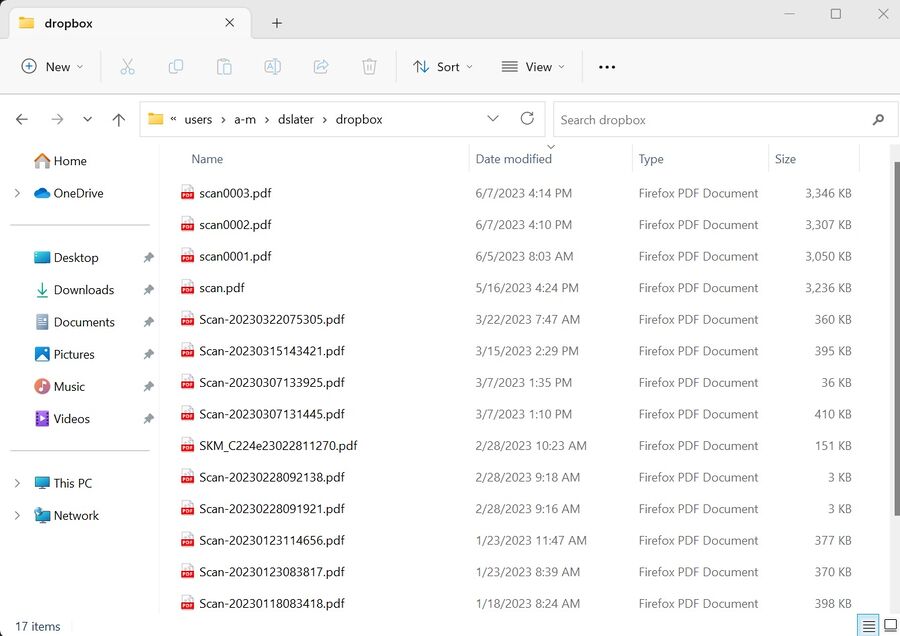Viewport: 900px width, 636px height.
Task: Click the PDF icon of scan0003.pdf
Action: [187, 193]
